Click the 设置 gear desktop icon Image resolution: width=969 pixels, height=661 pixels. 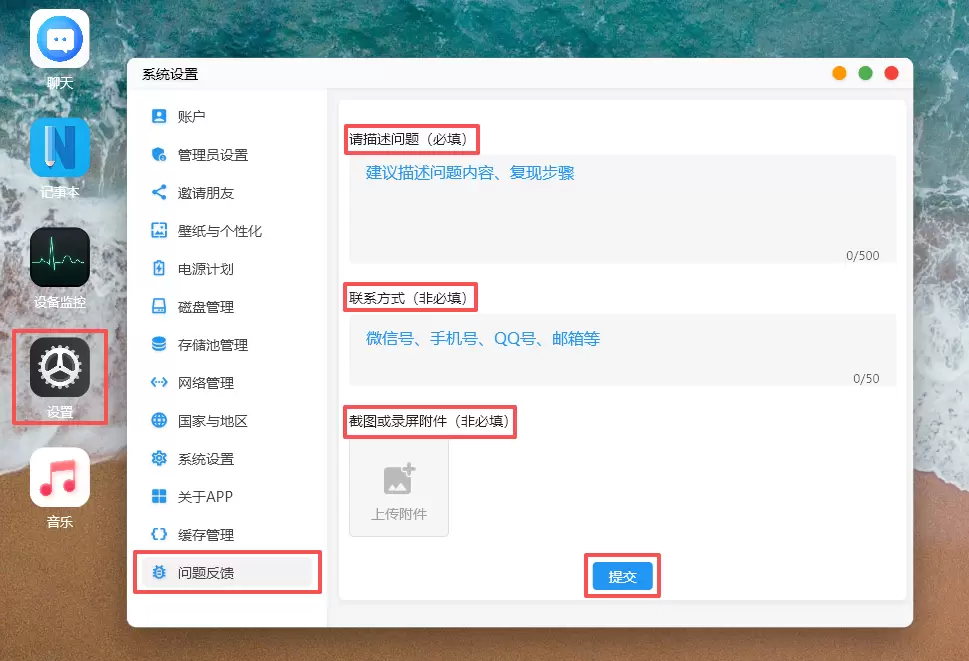(60, 368)
